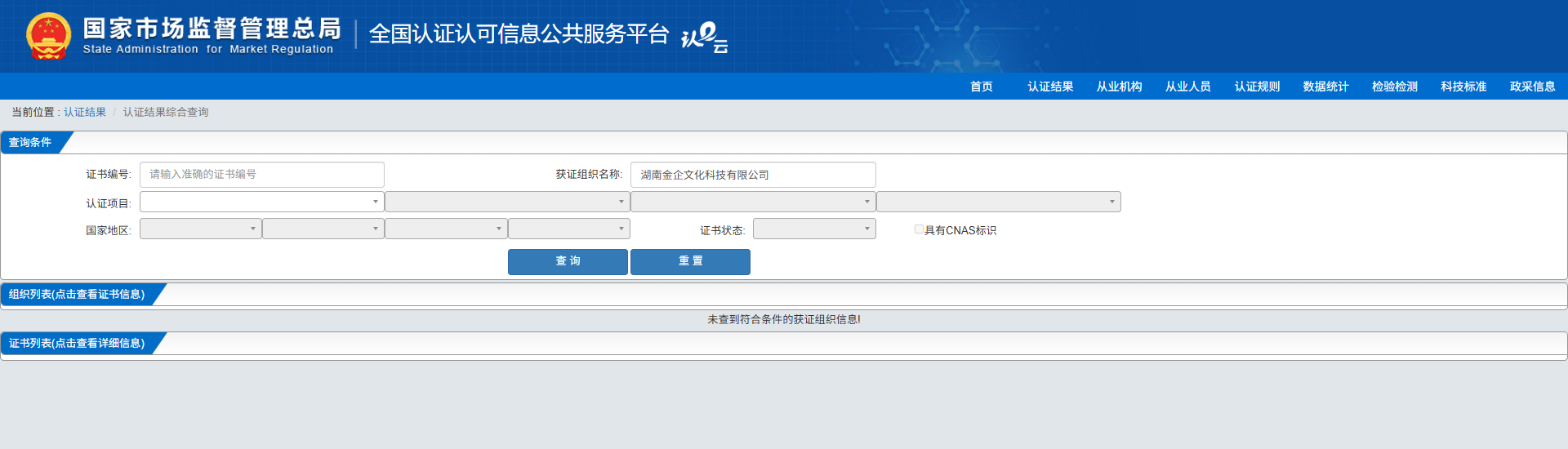Image resolution: width=1568 pixels, height=449 pixels.
Task: Click the 认e云 logo icon
Action: (704, 38)
